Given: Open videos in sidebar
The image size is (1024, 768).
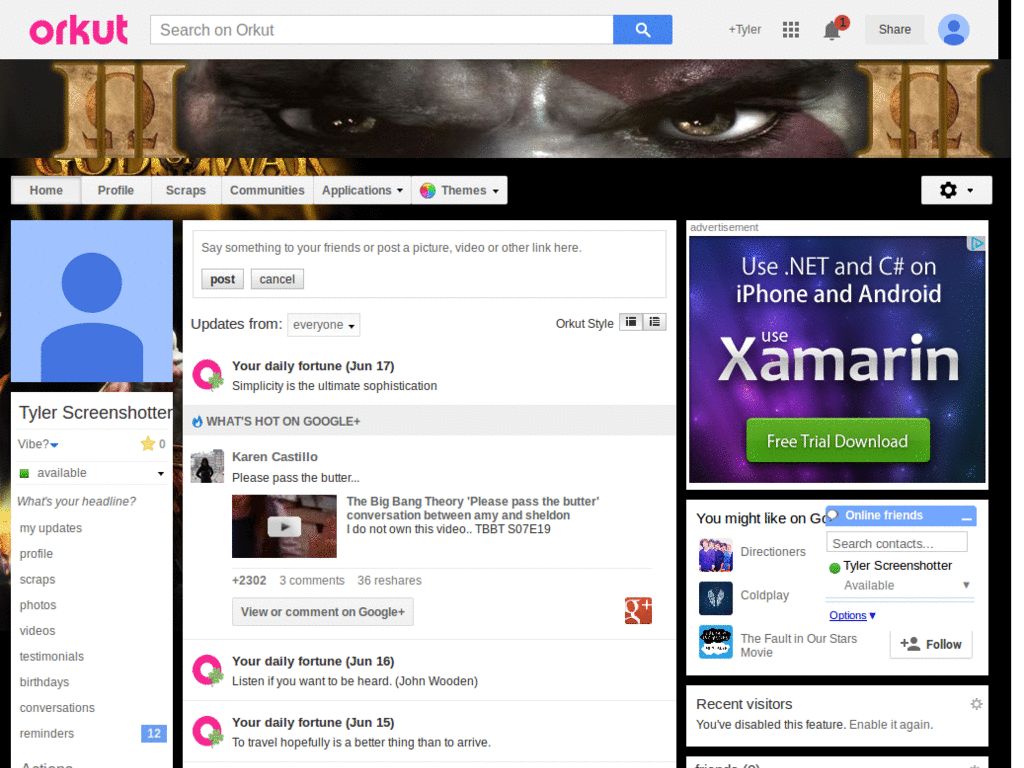Looking at the screenshot, I should tap(37, 631).
